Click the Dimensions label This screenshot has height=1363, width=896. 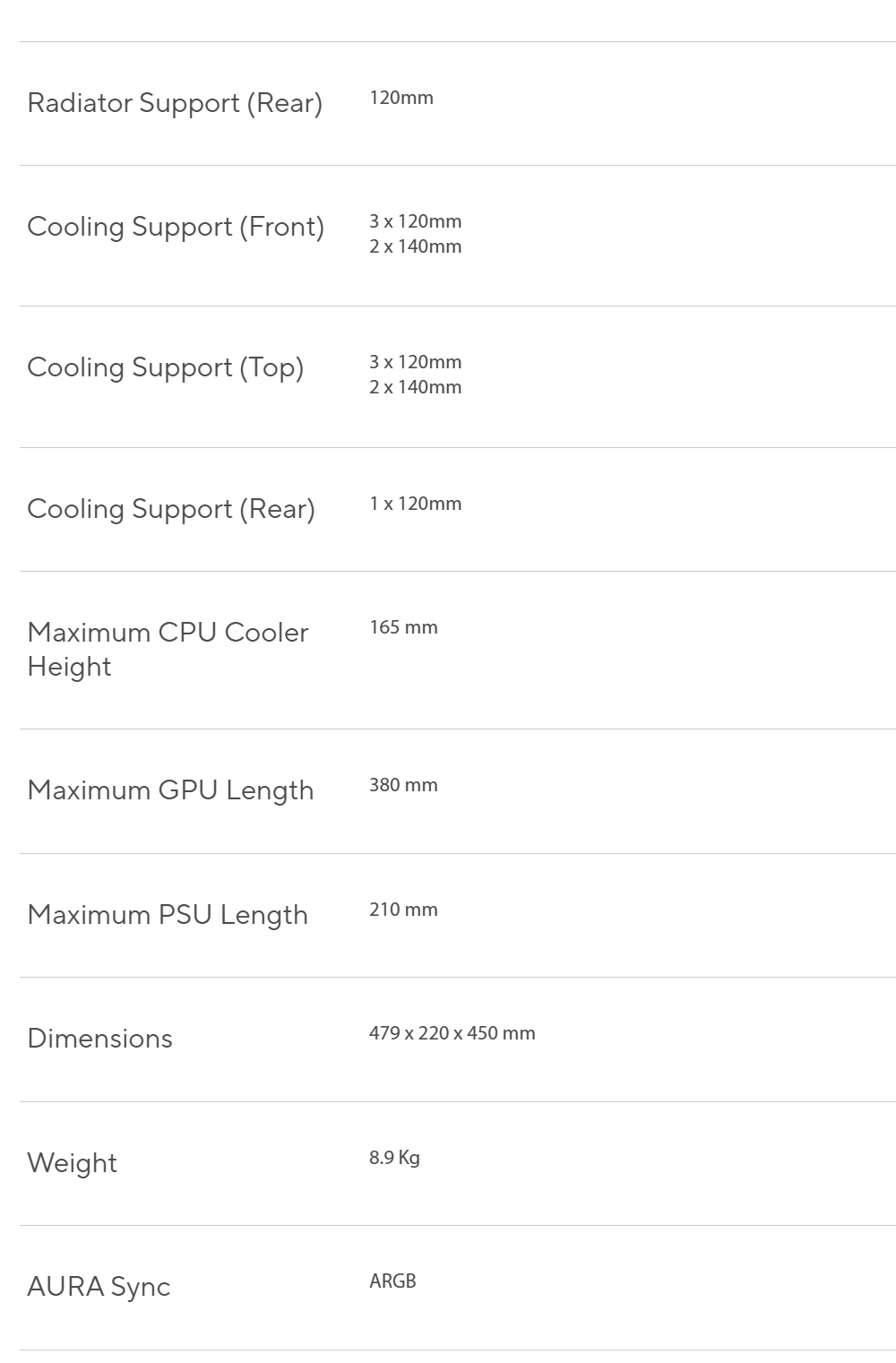click(99, 1039)
